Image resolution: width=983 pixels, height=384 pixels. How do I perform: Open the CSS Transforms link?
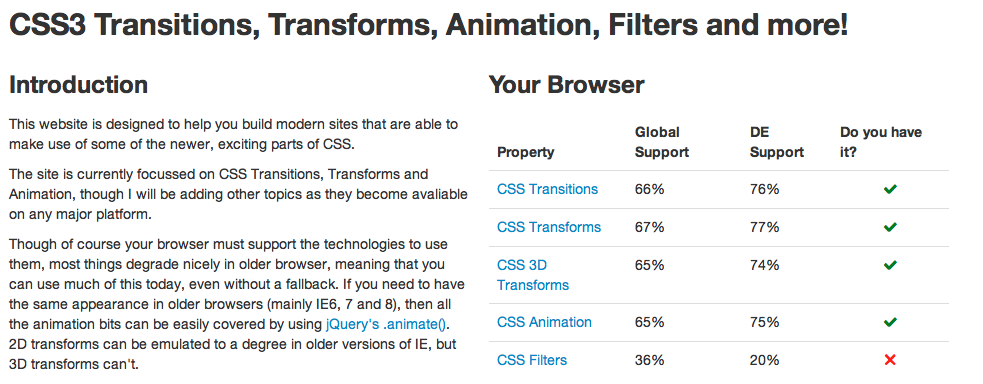pos(549,227)
